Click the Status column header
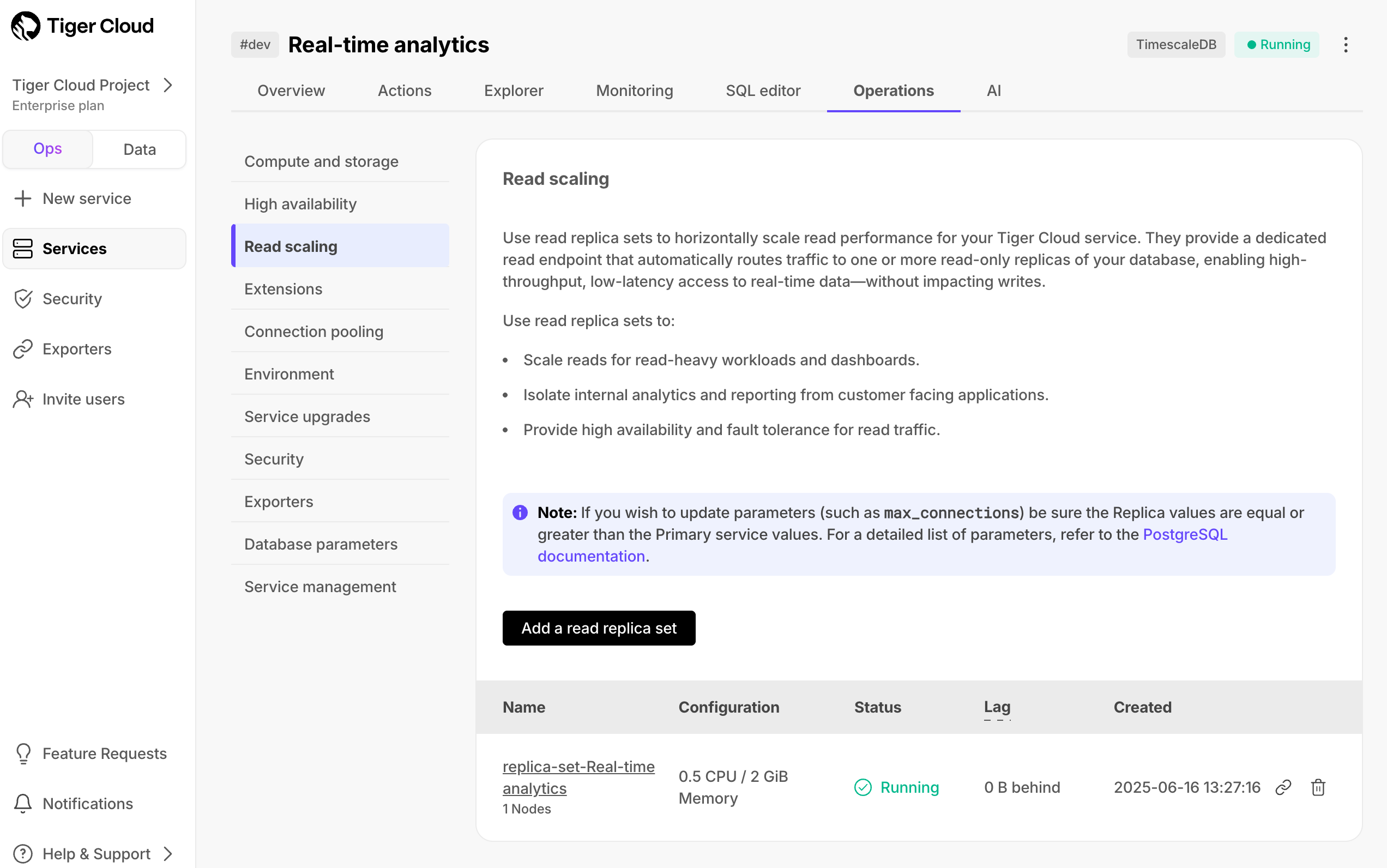The image size is (1387, 868). pyautogui.click(x=877, y=707)
